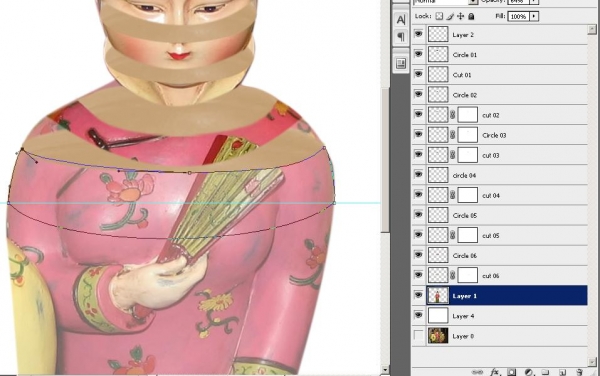Show the hidden Layer 0
The width and height of the screenshot is (600, 376).
(419, 335)
